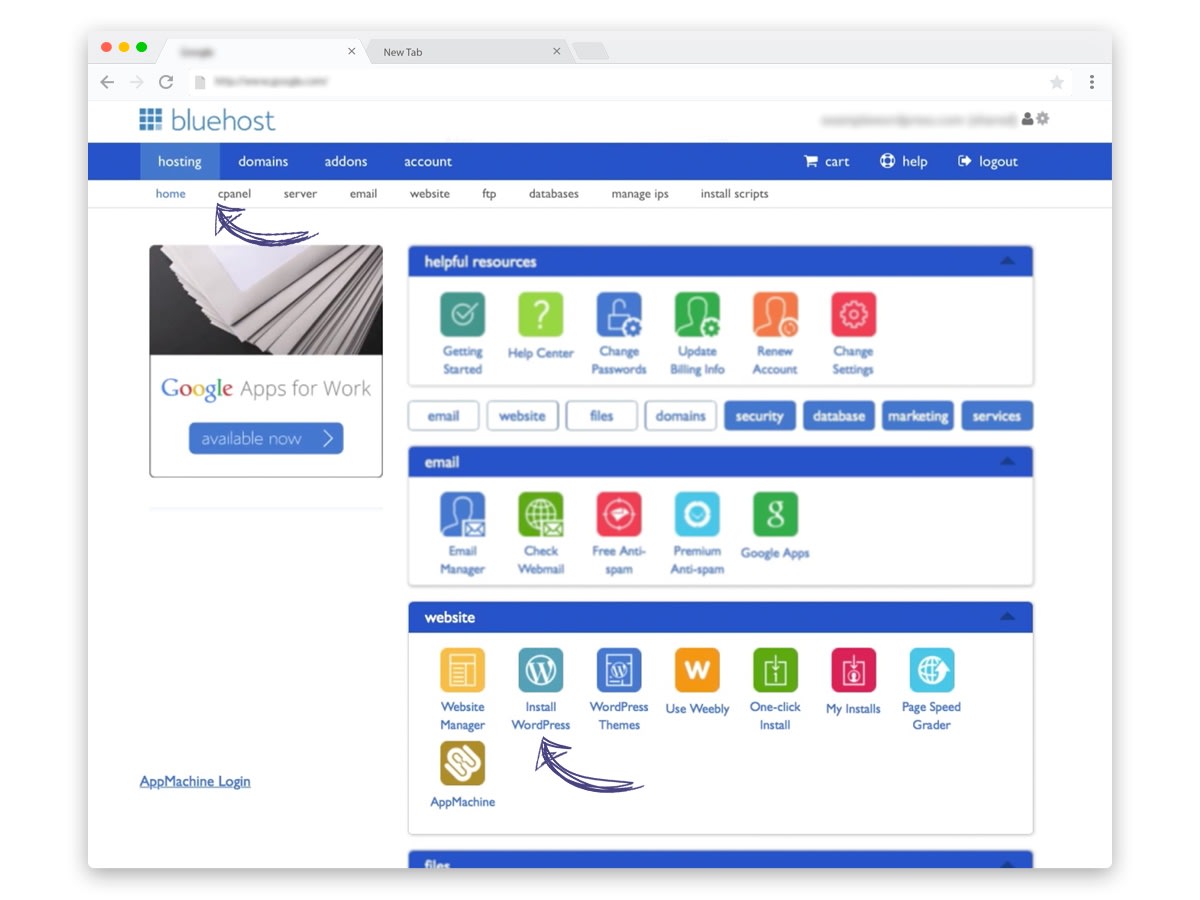Launch the Email Manager icon
The image size is (1200, 900).
coord(462,514)
